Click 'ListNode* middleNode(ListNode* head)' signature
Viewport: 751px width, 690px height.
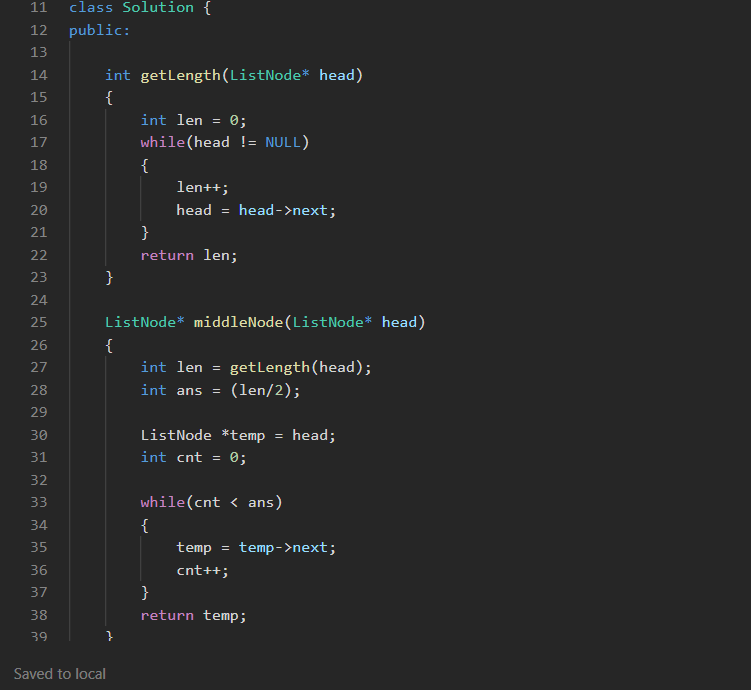pos(265,322)
